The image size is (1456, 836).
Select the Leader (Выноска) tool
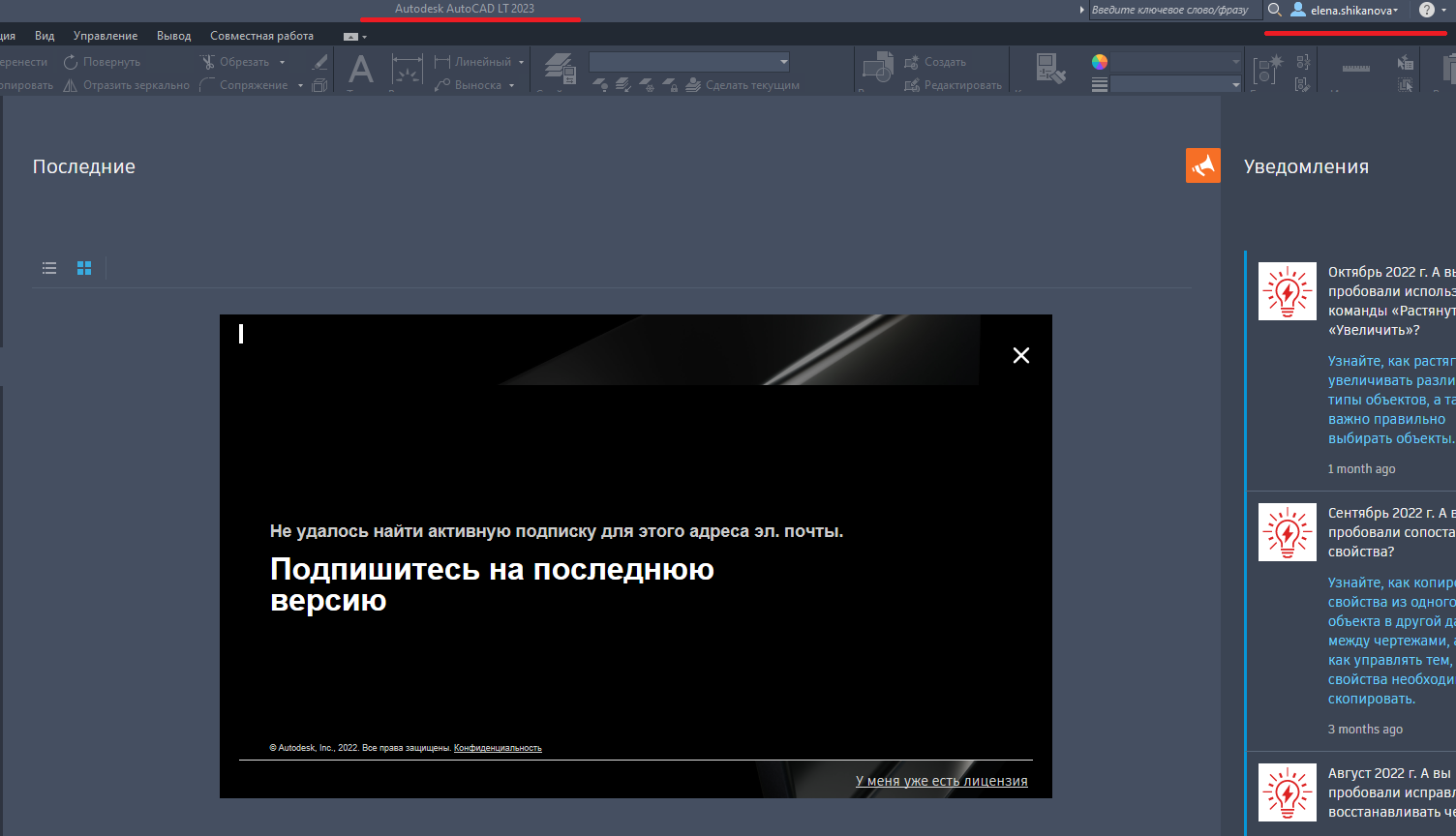(469, 85)
